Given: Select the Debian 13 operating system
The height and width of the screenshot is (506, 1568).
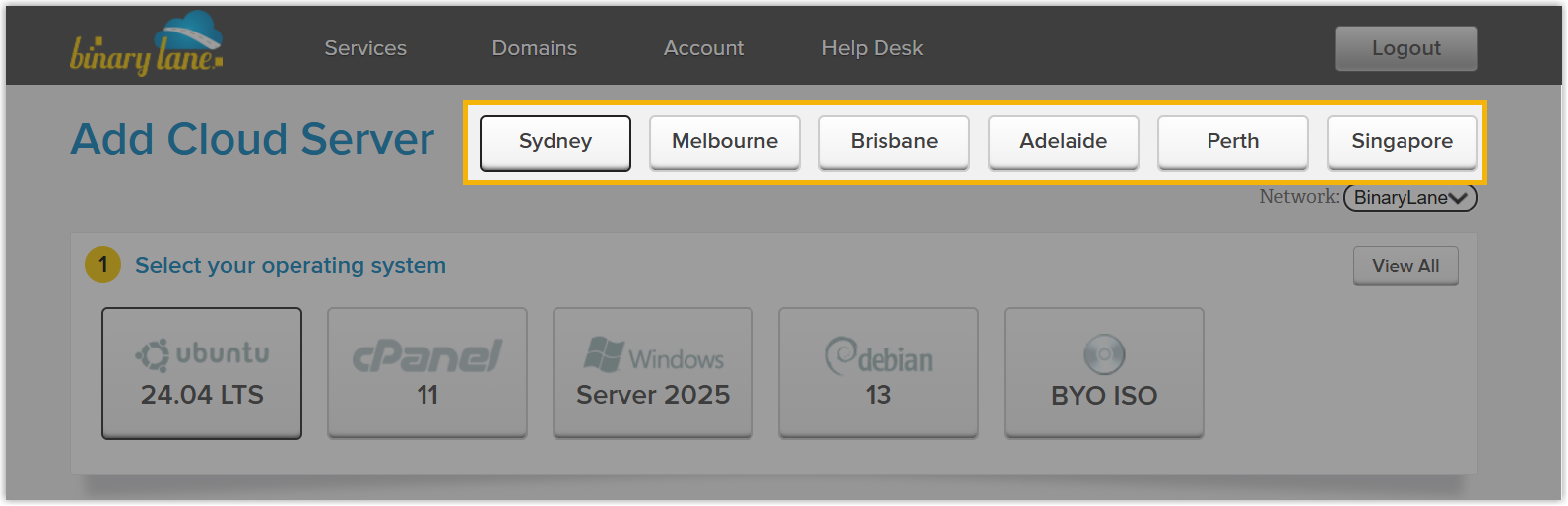Looking at the screenshot, I should pyautogui.click(x=879, y=373).
